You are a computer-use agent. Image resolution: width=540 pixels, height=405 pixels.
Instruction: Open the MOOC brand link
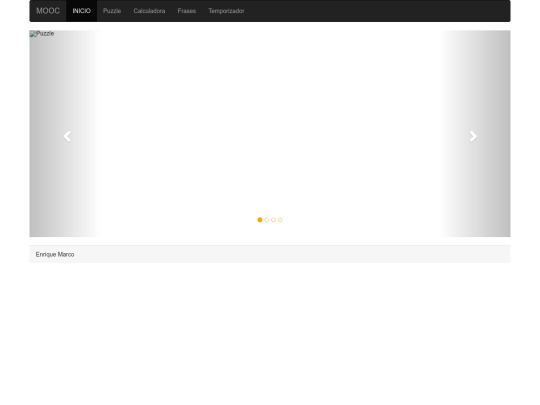48,11
